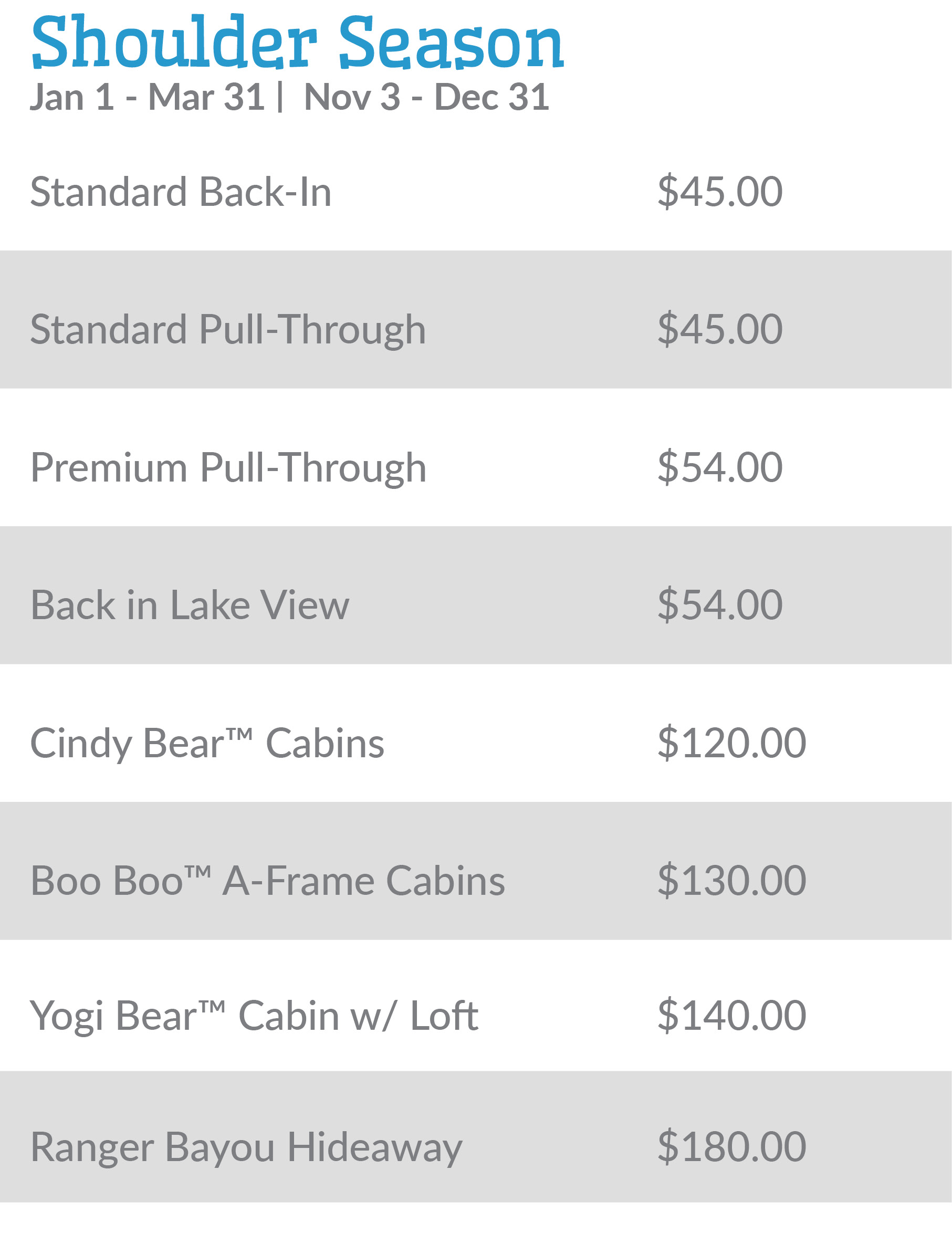Click the $130.00 price
Viewport: 952px width, 1243px height.
pyautogui.click(x=731, y=881)
